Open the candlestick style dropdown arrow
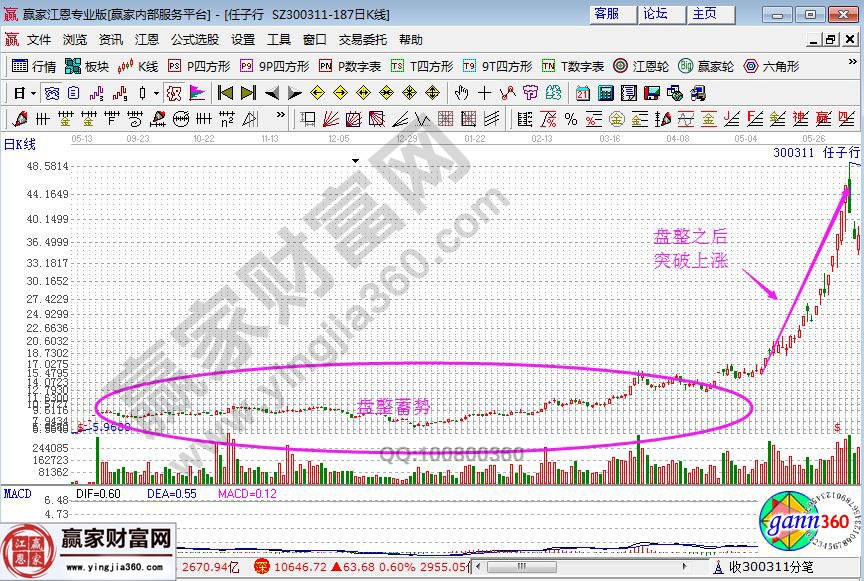 tap(155, 93)
